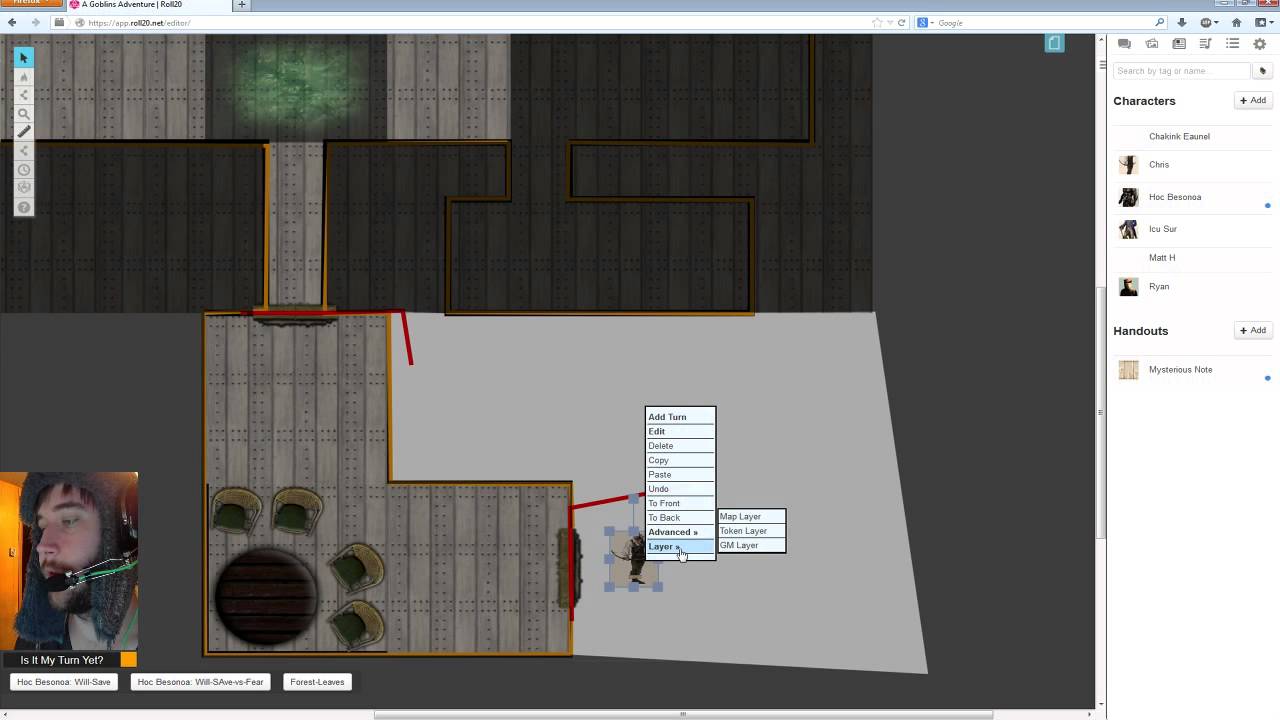The image size is (1280, 720).
Task: Move token to Map Layer
Action: [752, 517]
